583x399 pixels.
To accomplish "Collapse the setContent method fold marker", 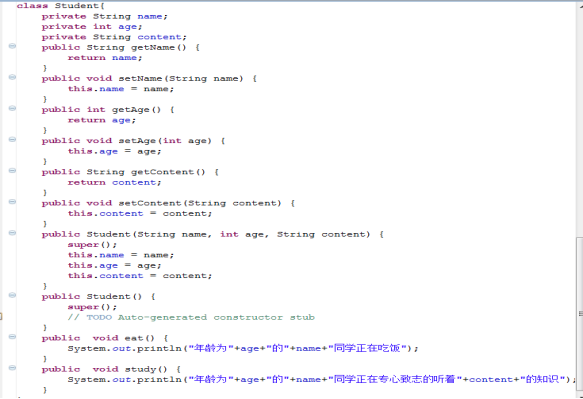I will pos(12,202).
